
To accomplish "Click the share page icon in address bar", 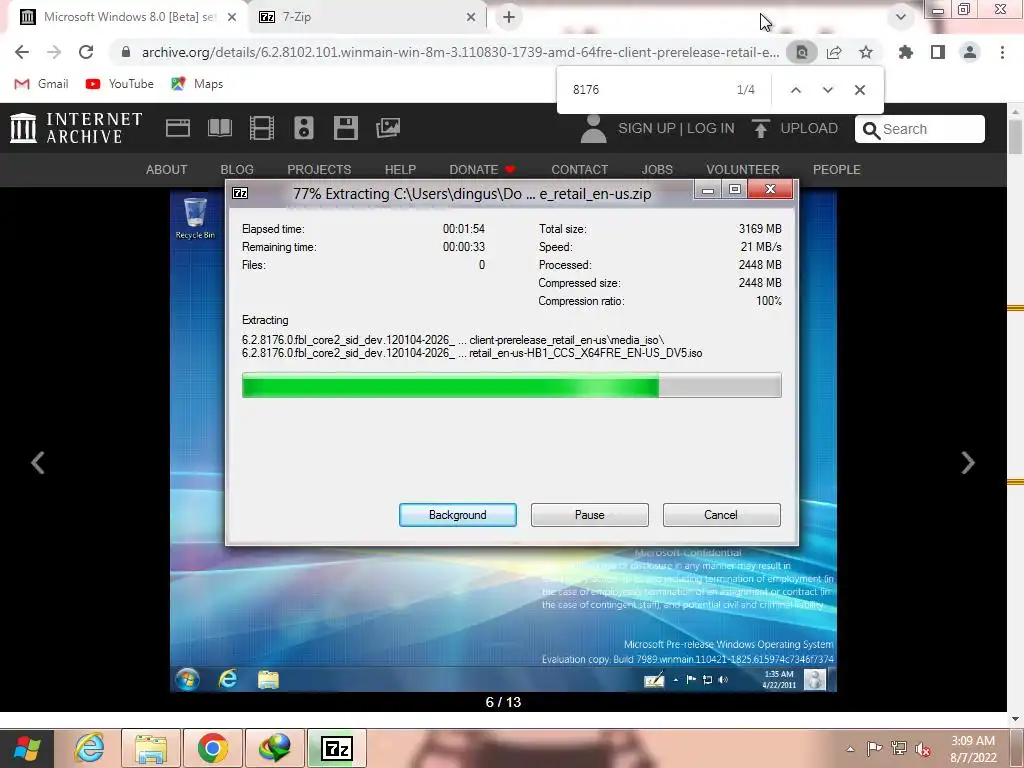I will click(834, 52).
